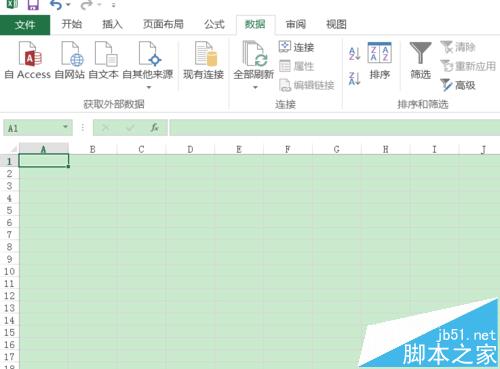
Task: Click in the Name Box showing A1
Action: coord(32,128)
